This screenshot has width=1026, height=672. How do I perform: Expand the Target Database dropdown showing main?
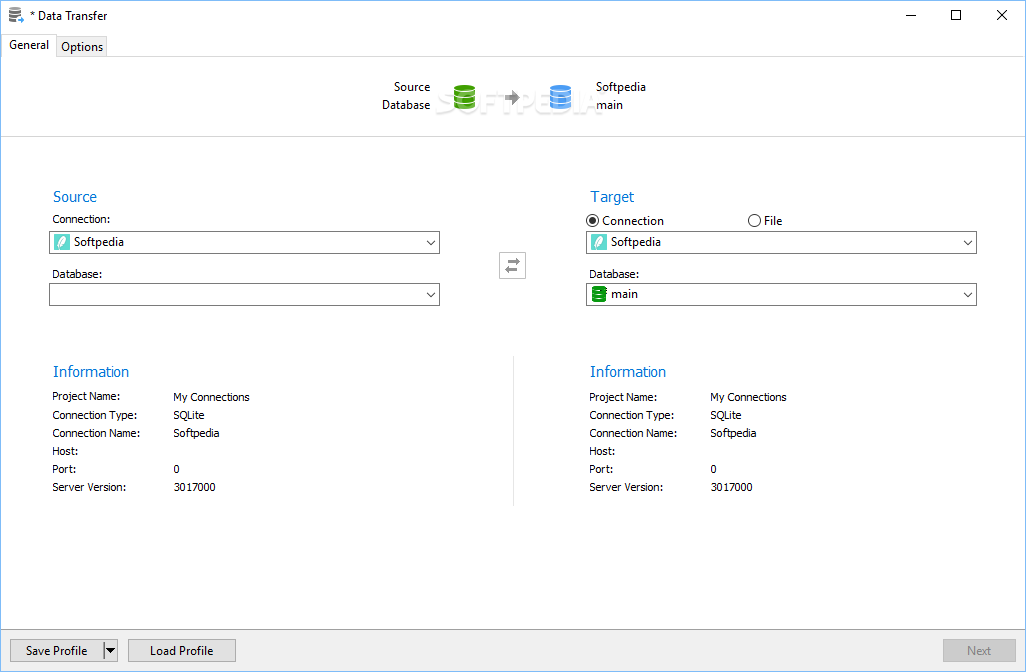[x=968, y=294]
